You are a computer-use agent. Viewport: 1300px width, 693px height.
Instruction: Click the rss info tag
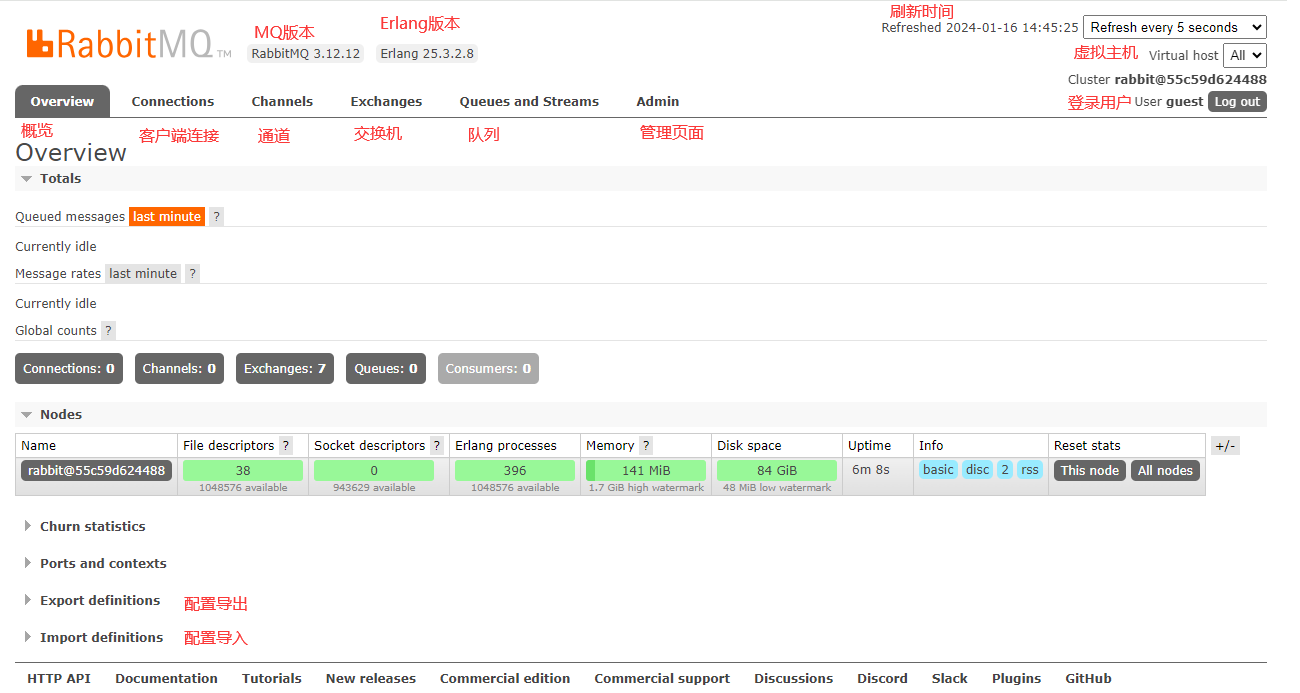point(1030,470)
